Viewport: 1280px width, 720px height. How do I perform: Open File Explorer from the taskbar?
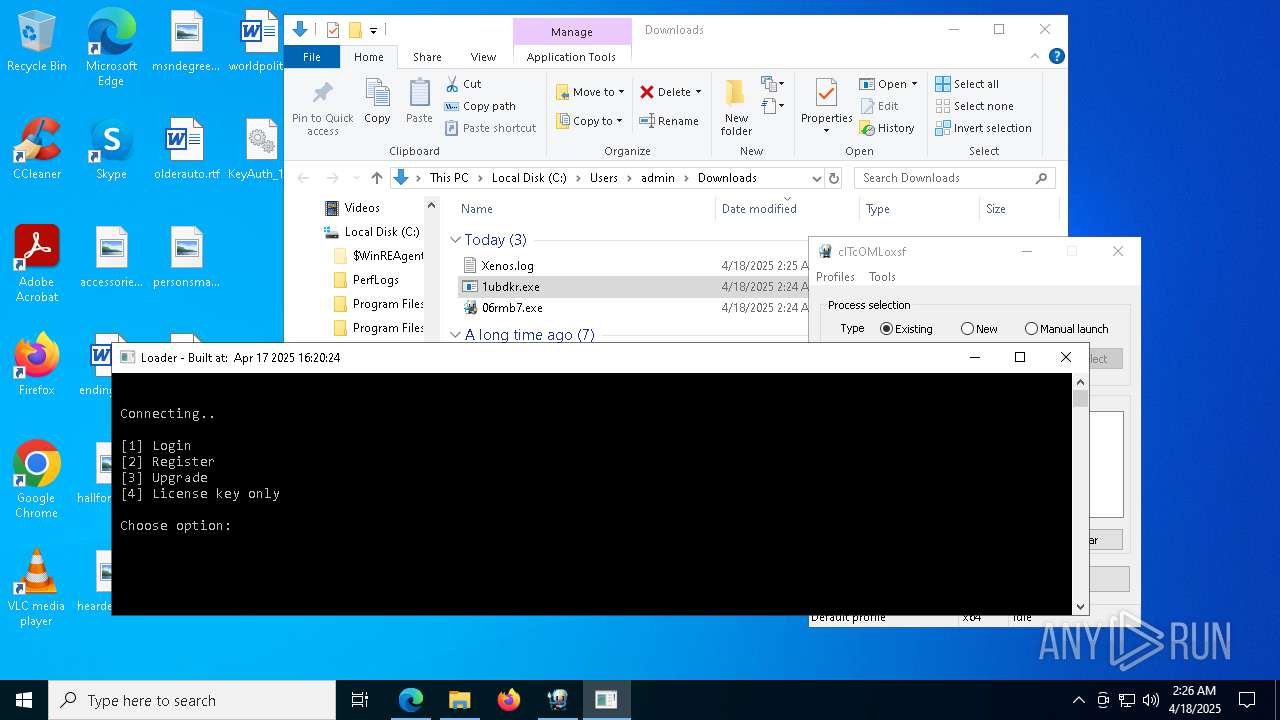click(459, 700)
